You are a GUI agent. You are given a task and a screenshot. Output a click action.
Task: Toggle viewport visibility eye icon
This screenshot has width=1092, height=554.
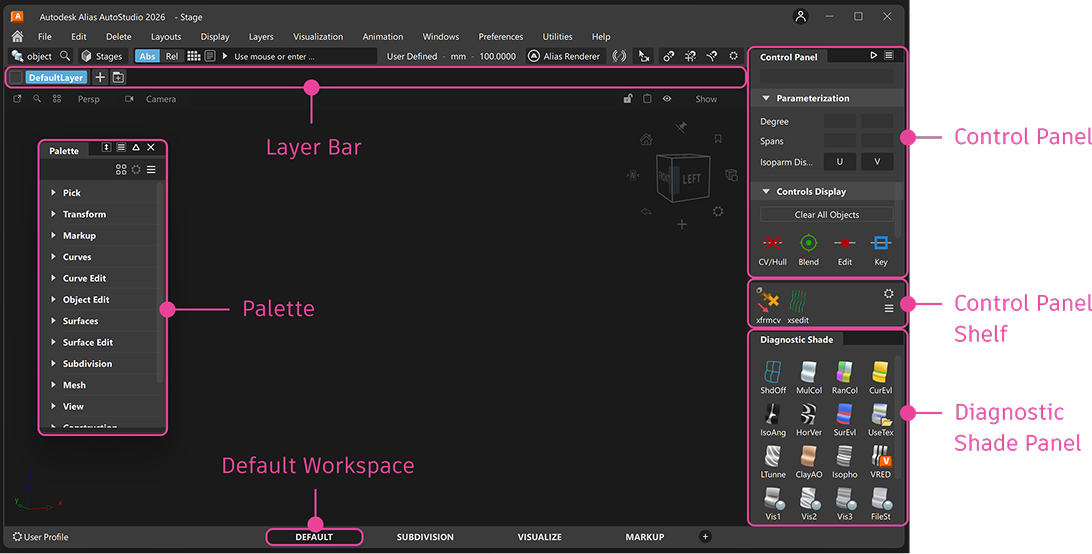666,99
